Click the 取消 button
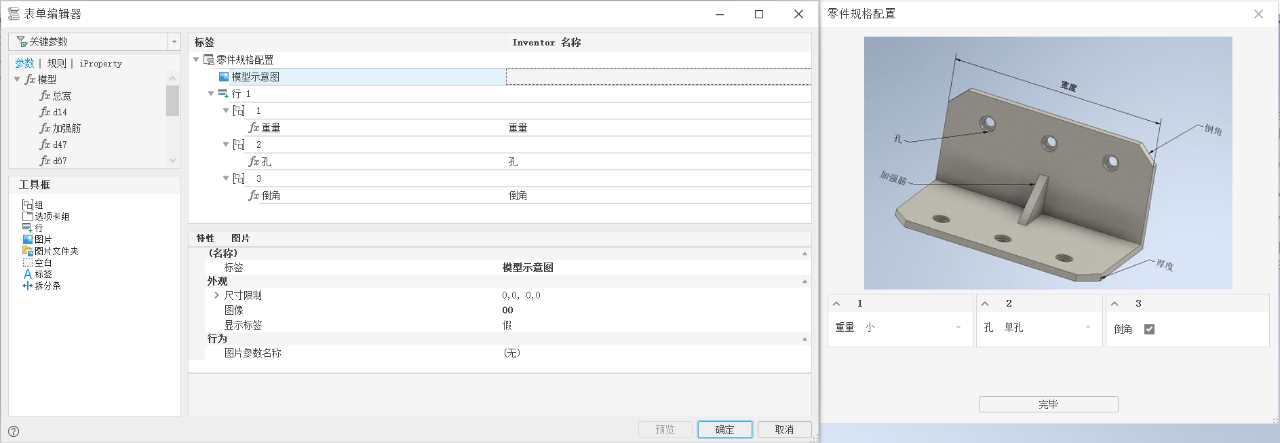1280x443 pixels. click(x=784, y=430)
